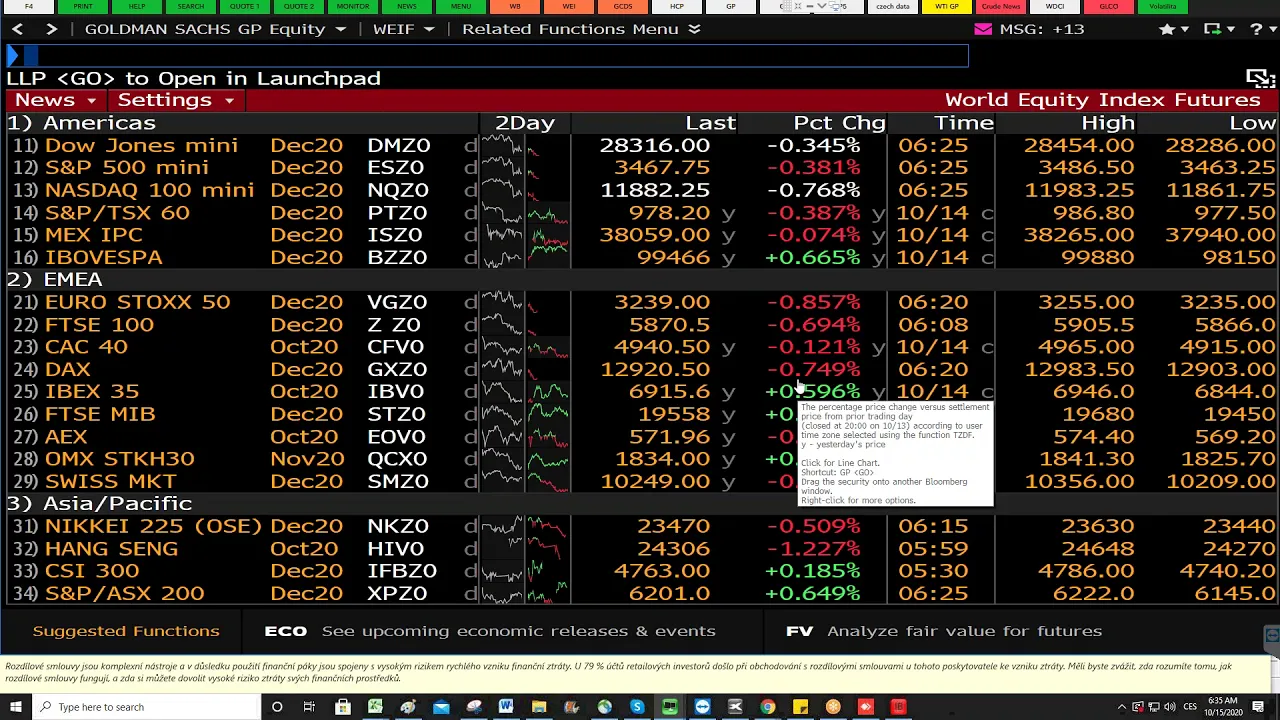Open Skype from the taskbar

tap(637, 707)
